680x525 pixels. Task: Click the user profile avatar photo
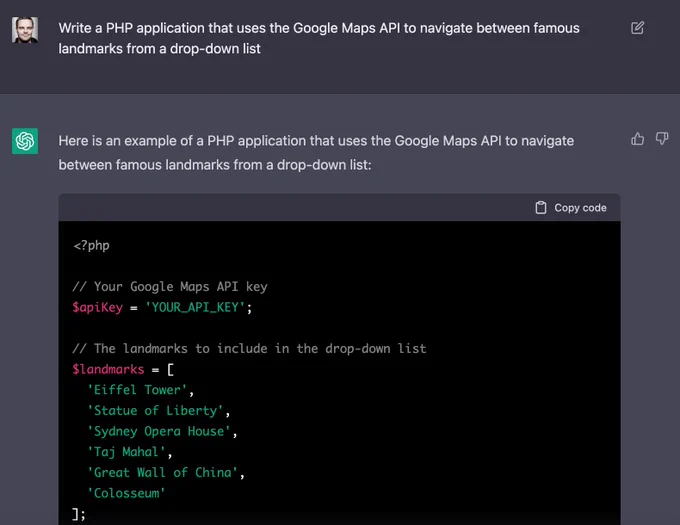click(x=25, y=29)
